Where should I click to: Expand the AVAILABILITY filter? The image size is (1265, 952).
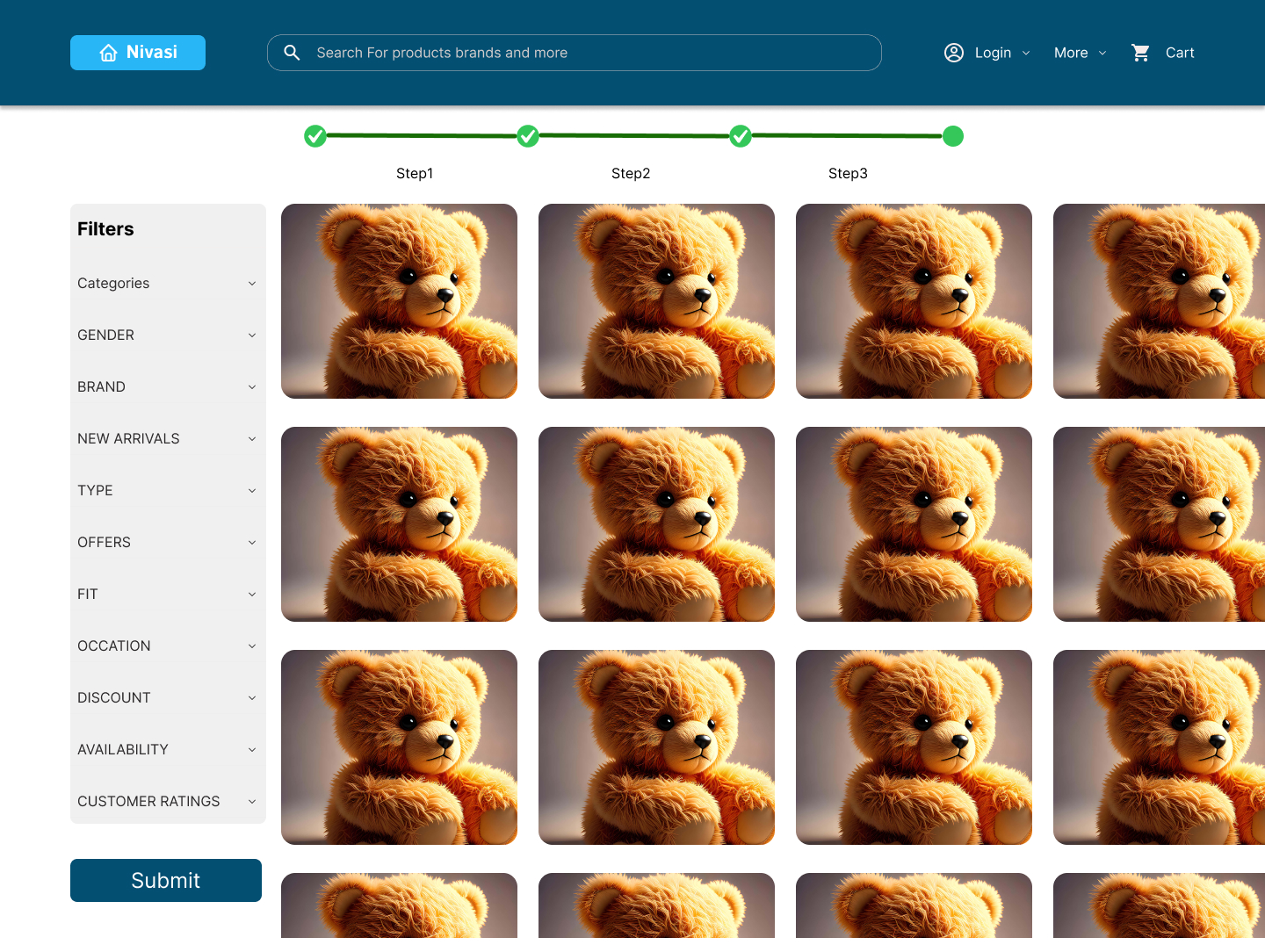pyautogui.click(x=167, y=749)
